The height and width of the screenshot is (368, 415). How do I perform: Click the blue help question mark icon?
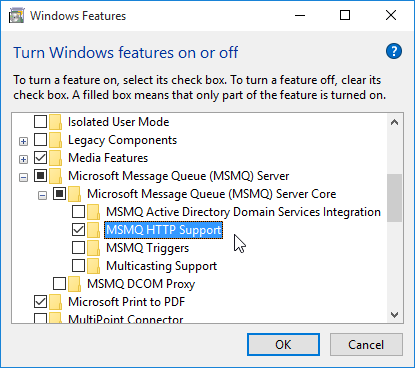[x=394, y=51]
